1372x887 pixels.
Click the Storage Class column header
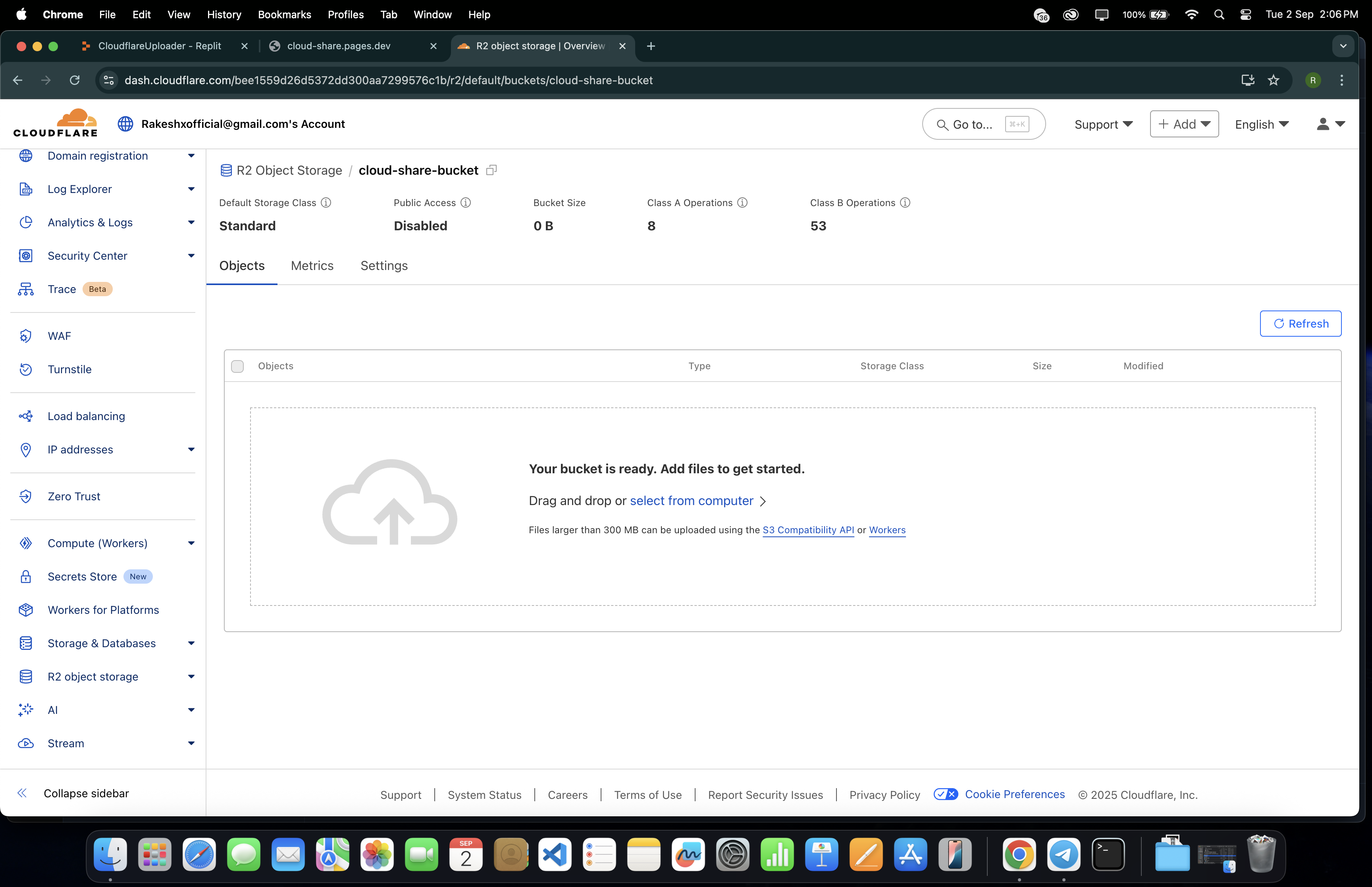point(892,366)
